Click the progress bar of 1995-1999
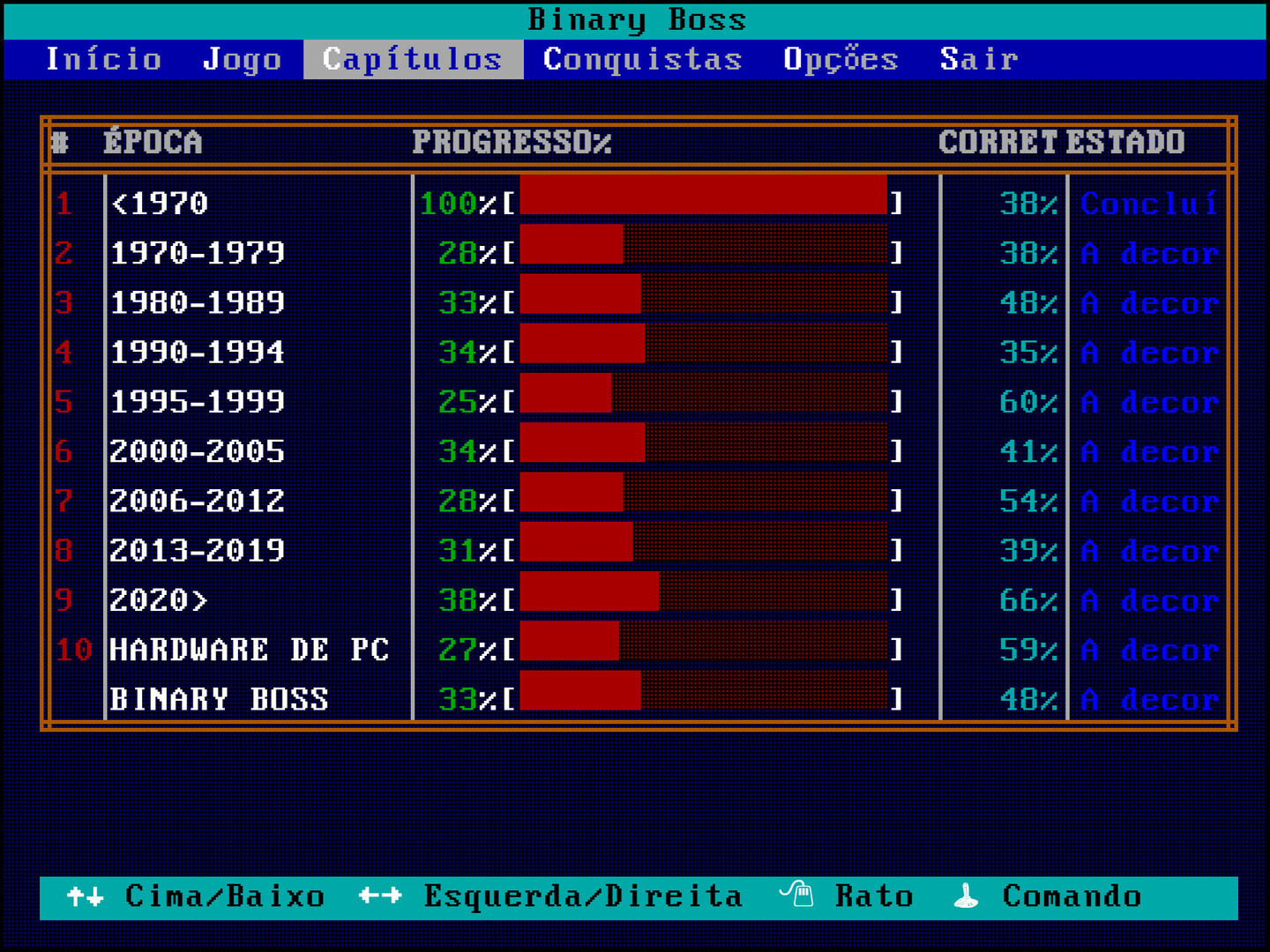 click(703, 402)
